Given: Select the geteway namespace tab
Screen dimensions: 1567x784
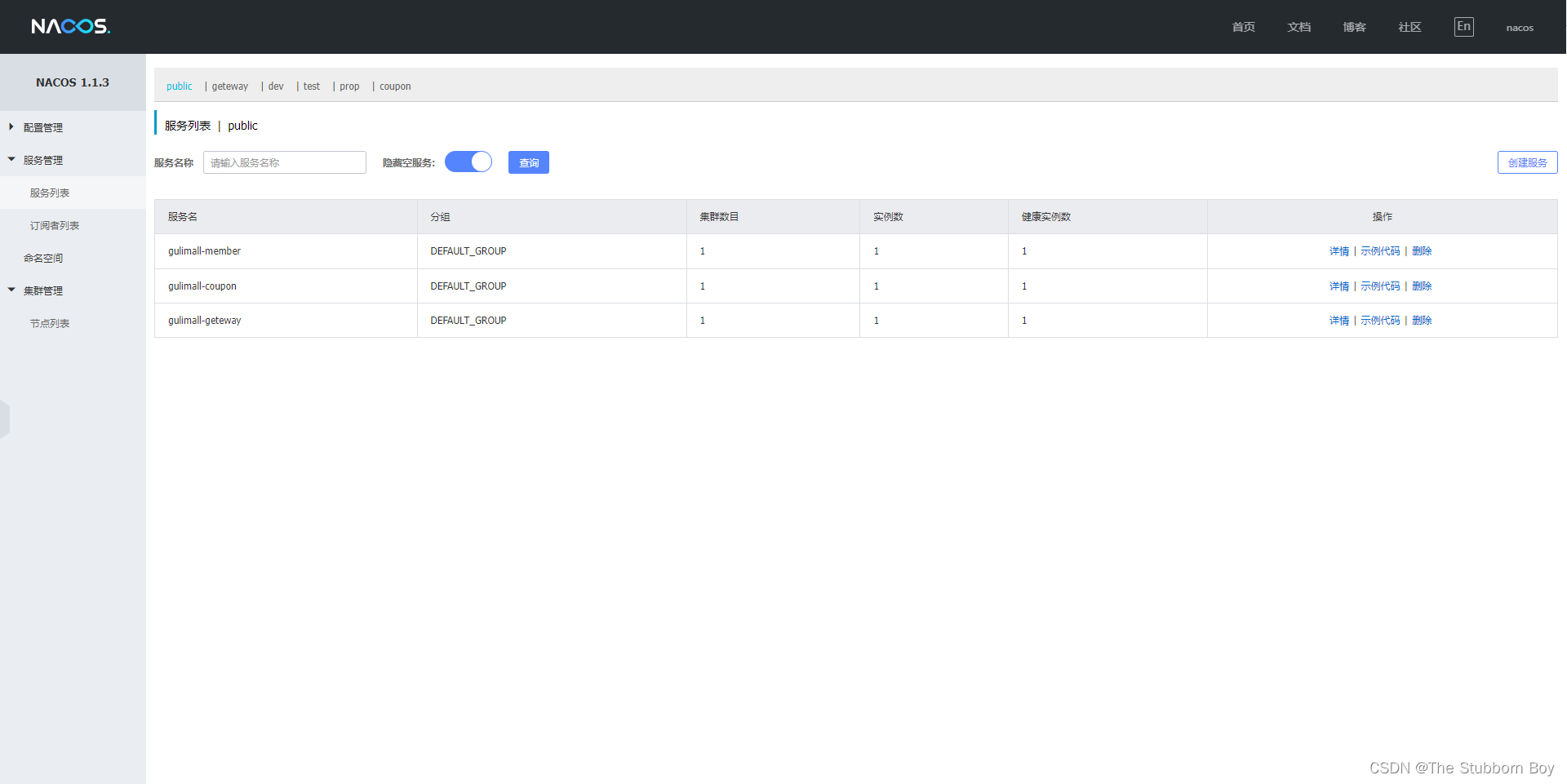Looking at the screenshot, I should (230, 86).
